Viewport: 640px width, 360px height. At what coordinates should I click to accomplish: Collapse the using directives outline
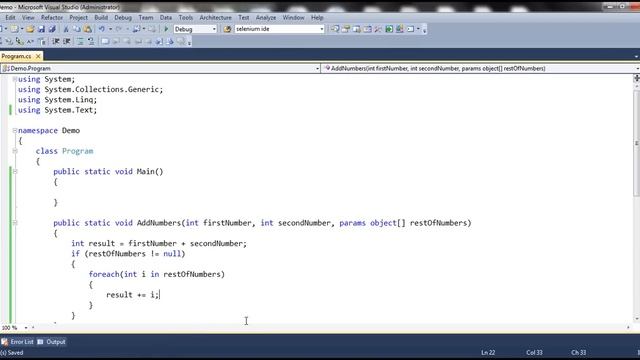15,79
